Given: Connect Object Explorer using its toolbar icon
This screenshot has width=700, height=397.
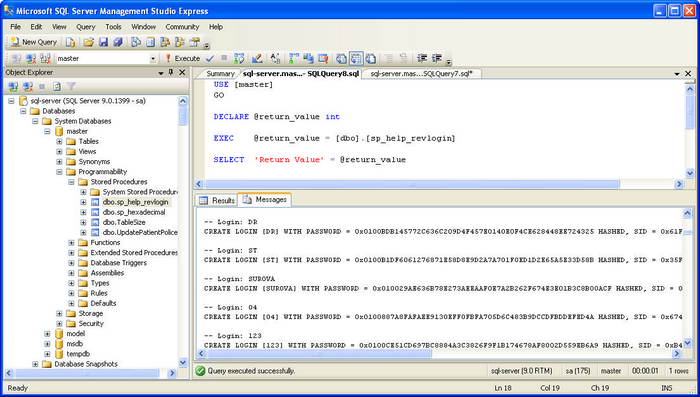Looking at the screenshot, I should [13, 86].
